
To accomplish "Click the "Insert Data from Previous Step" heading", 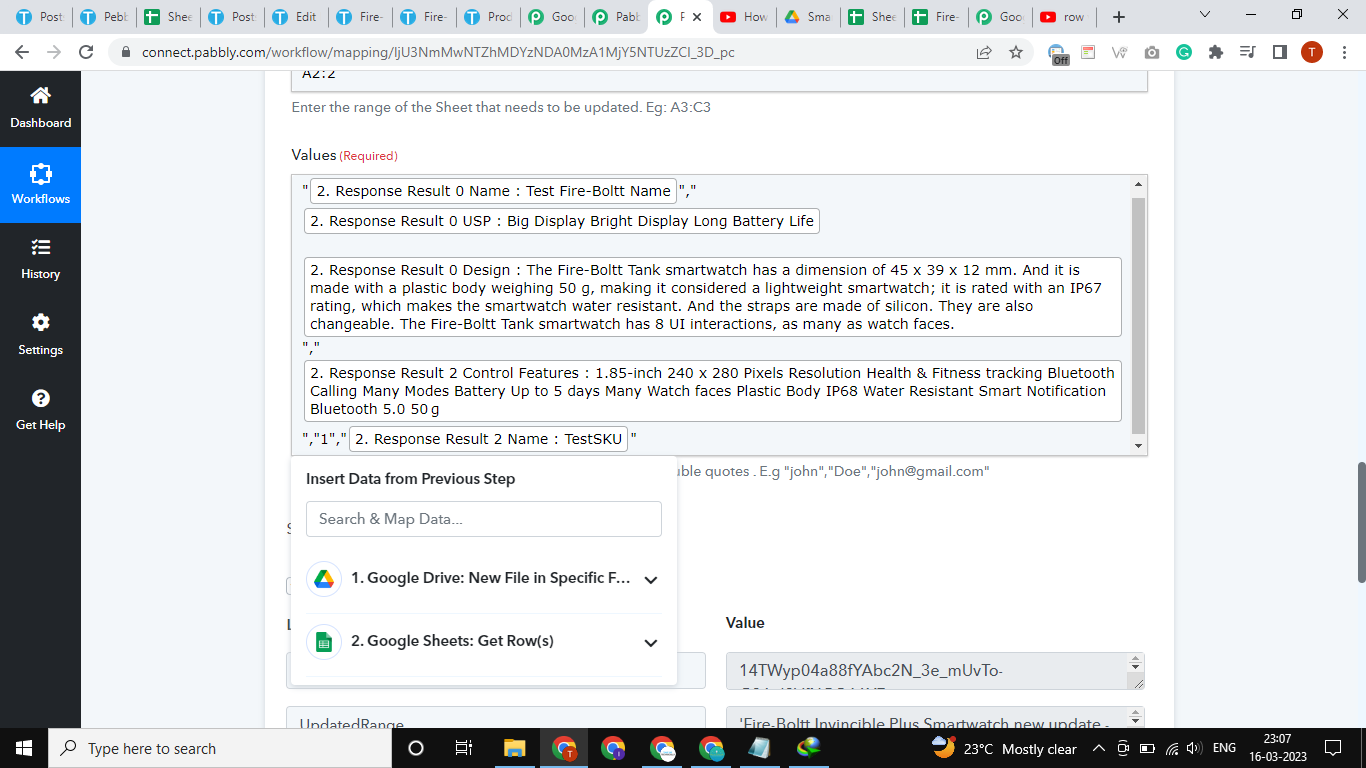I will (411, 479).
